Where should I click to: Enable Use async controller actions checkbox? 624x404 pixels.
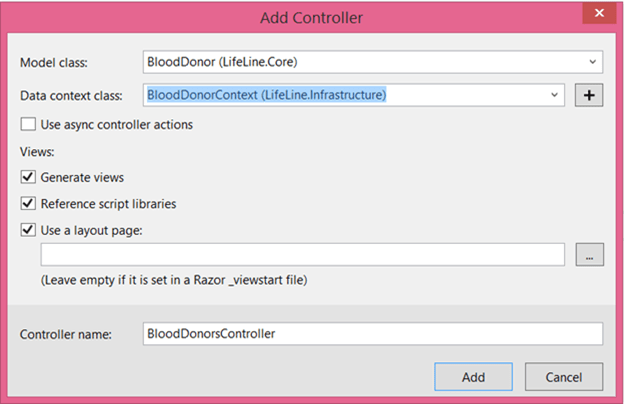click(28, 125)
